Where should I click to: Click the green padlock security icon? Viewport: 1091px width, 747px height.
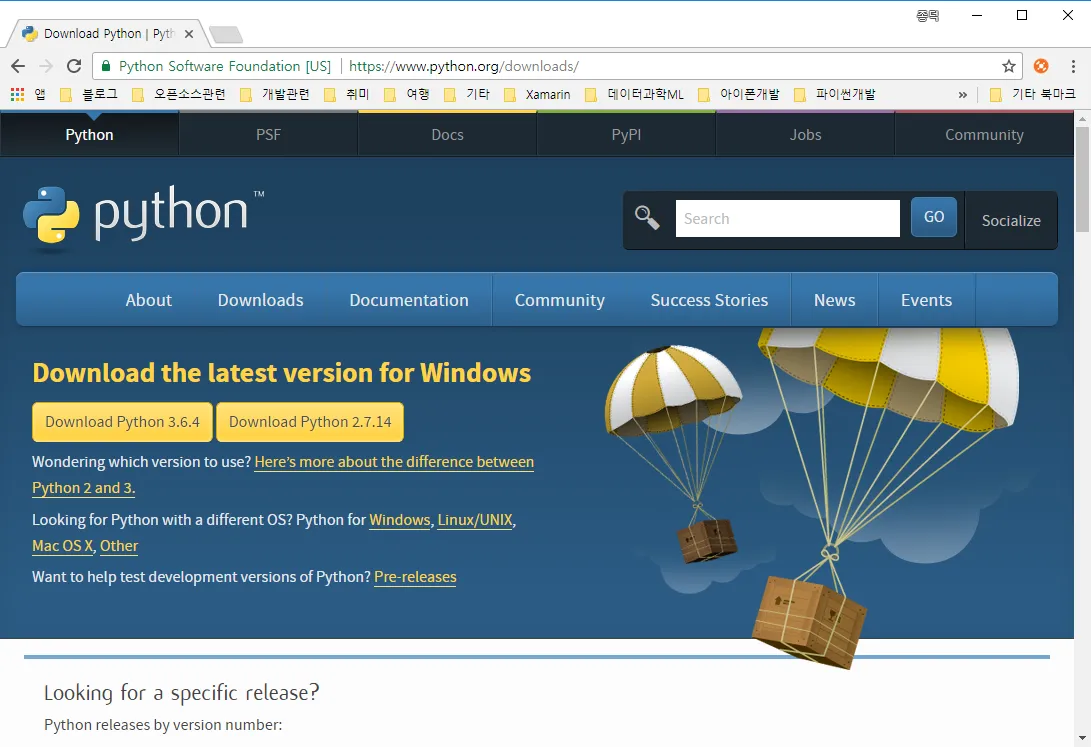click(106, 66)
